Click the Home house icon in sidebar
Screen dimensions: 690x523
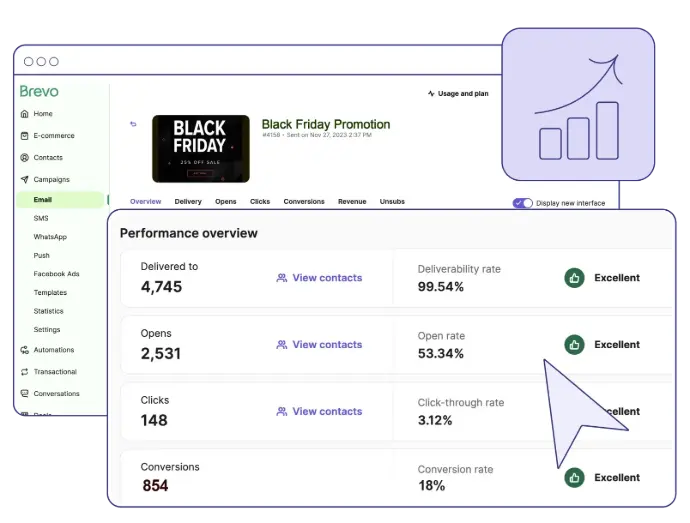(x=25, y=114)
